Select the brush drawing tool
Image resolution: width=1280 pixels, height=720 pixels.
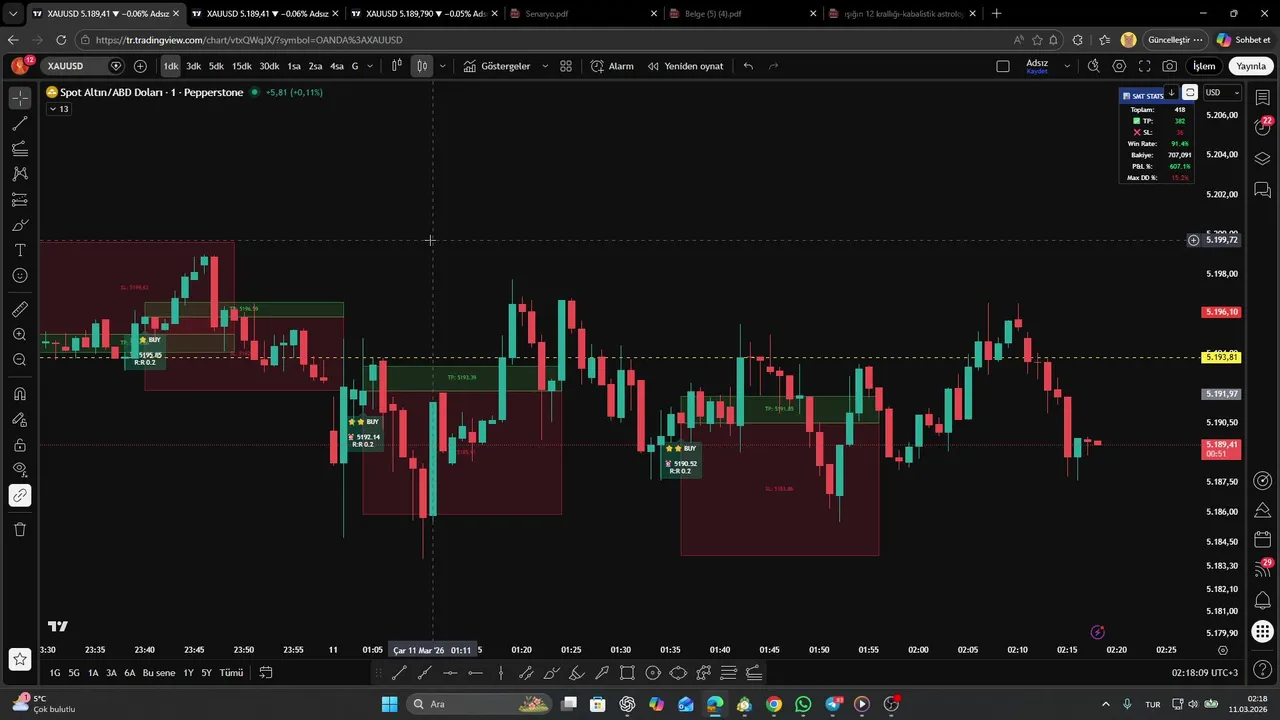pyautogui.click(x=20, y=225)
